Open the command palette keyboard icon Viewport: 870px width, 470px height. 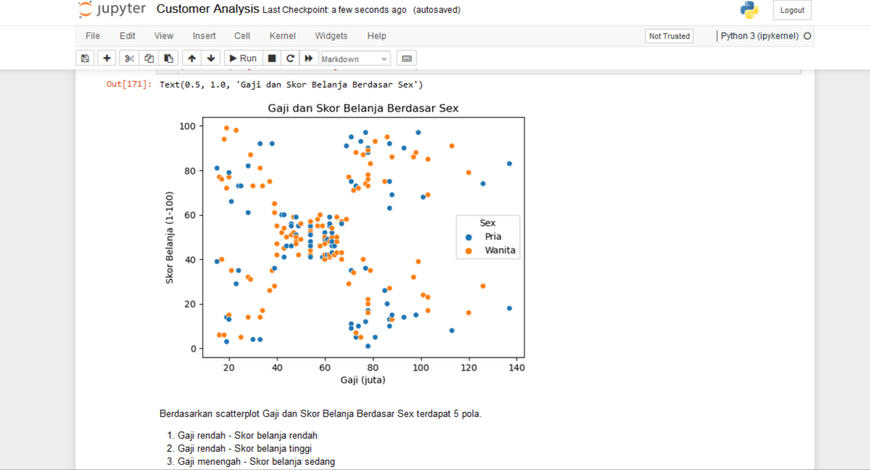tap(405, 59)
